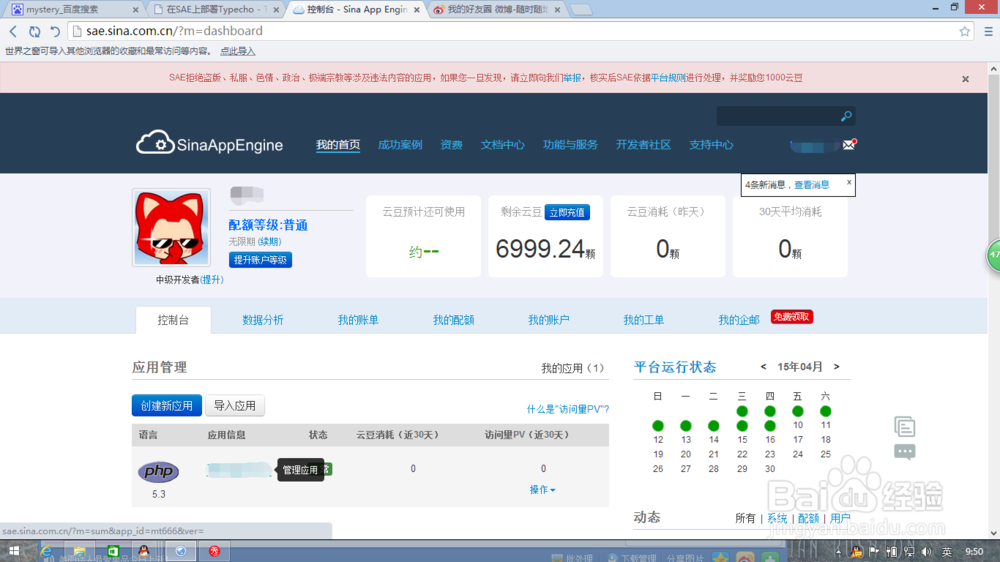Switch to the Typecho SAE tab
This screenshot has height=562, width=1000.
pos(216,10)
